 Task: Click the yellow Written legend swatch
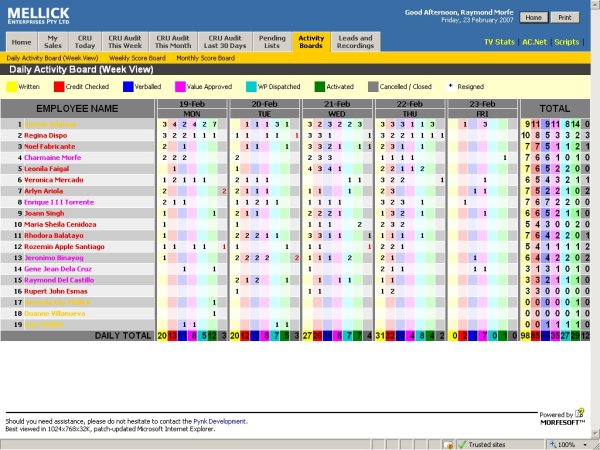click(11, 87)
